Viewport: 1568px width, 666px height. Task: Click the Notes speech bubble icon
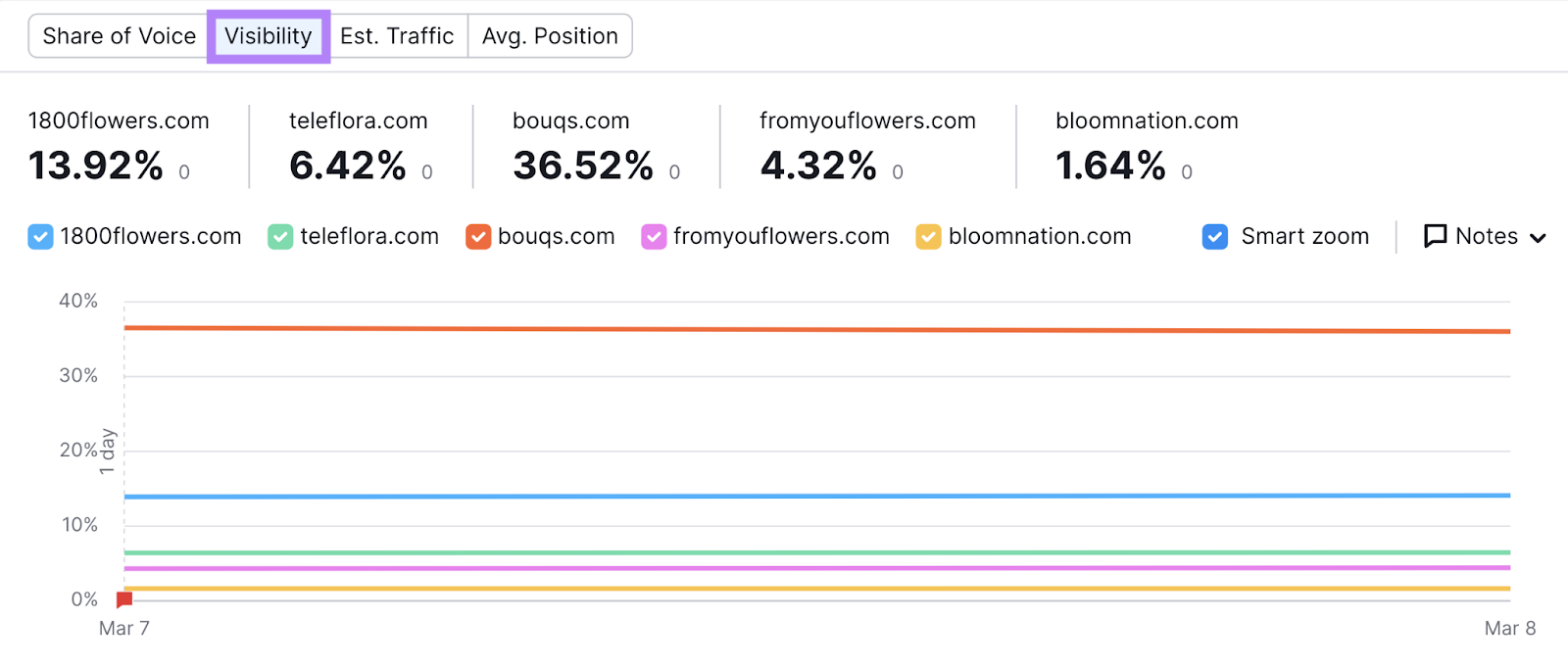coord(1435,236)
